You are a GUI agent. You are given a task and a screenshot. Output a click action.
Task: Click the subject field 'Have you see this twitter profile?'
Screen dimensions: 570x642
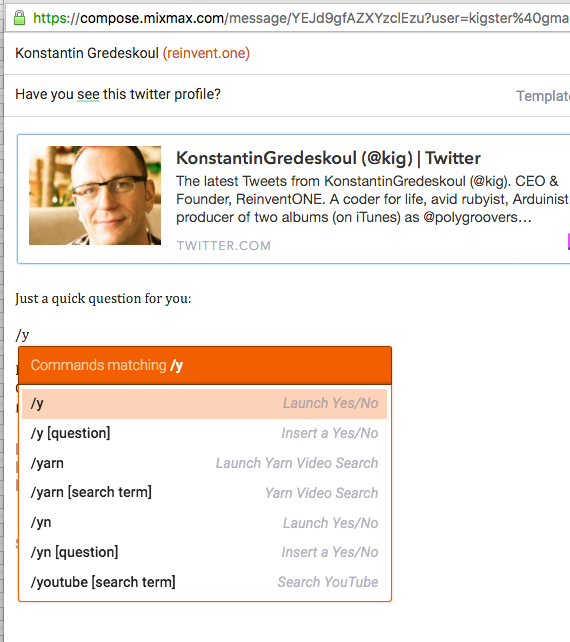[118, 95]
